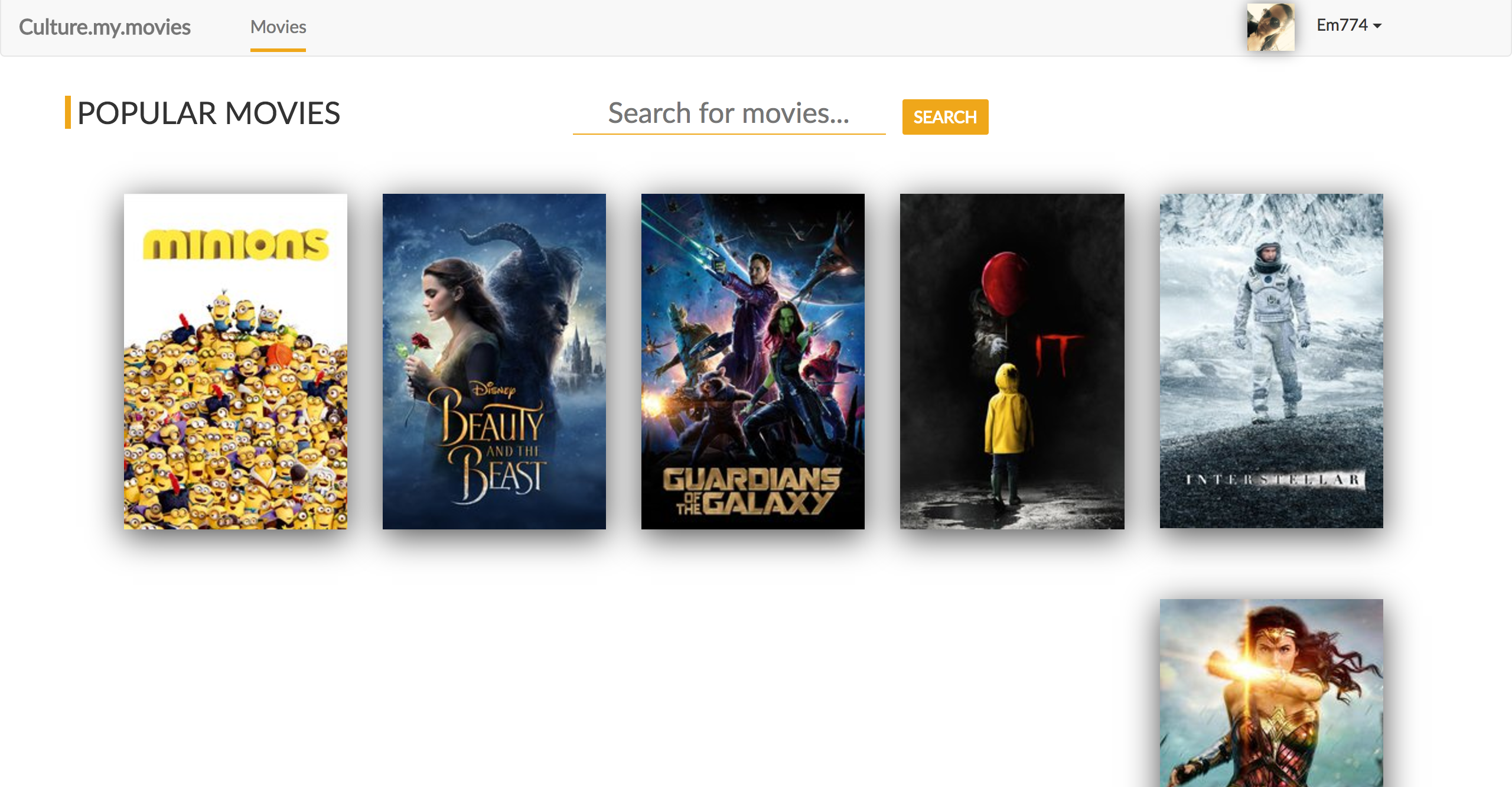Choose the Interstellar movie poster
This screenshot has height=787, width=1512.
coord(1272,361)
